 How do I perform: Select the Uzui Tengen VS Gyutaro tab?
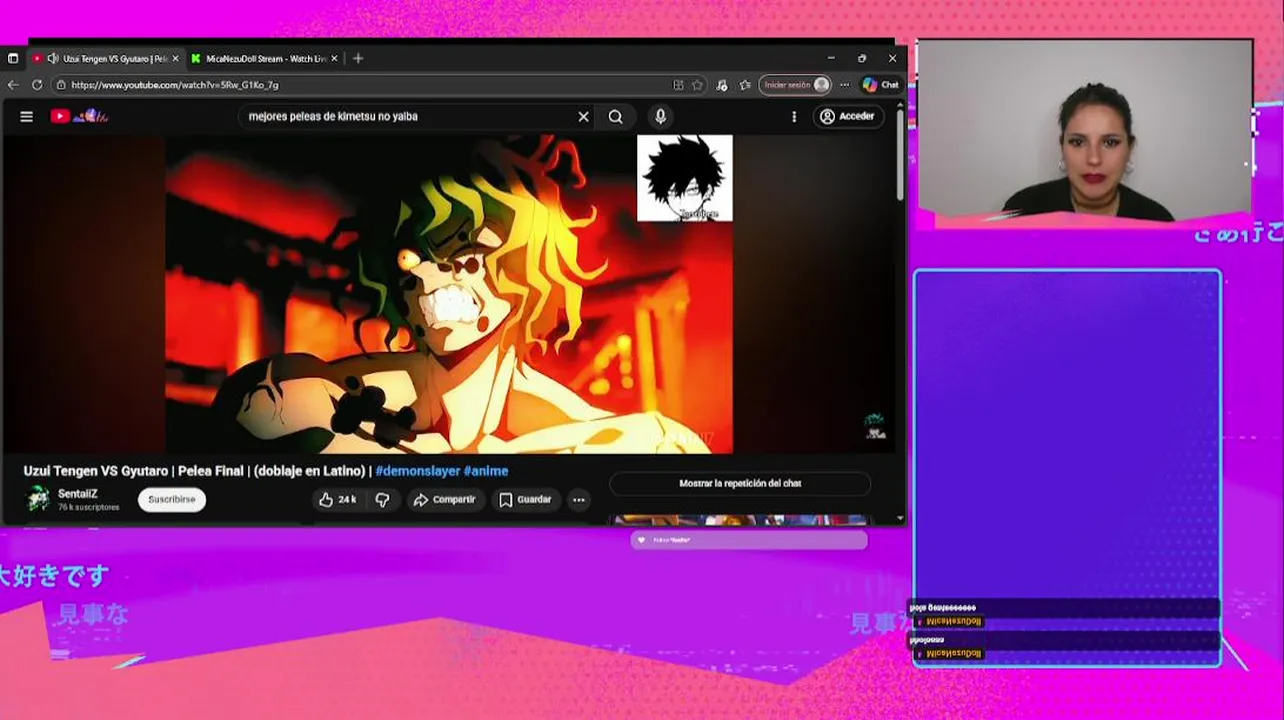(107, 59)
